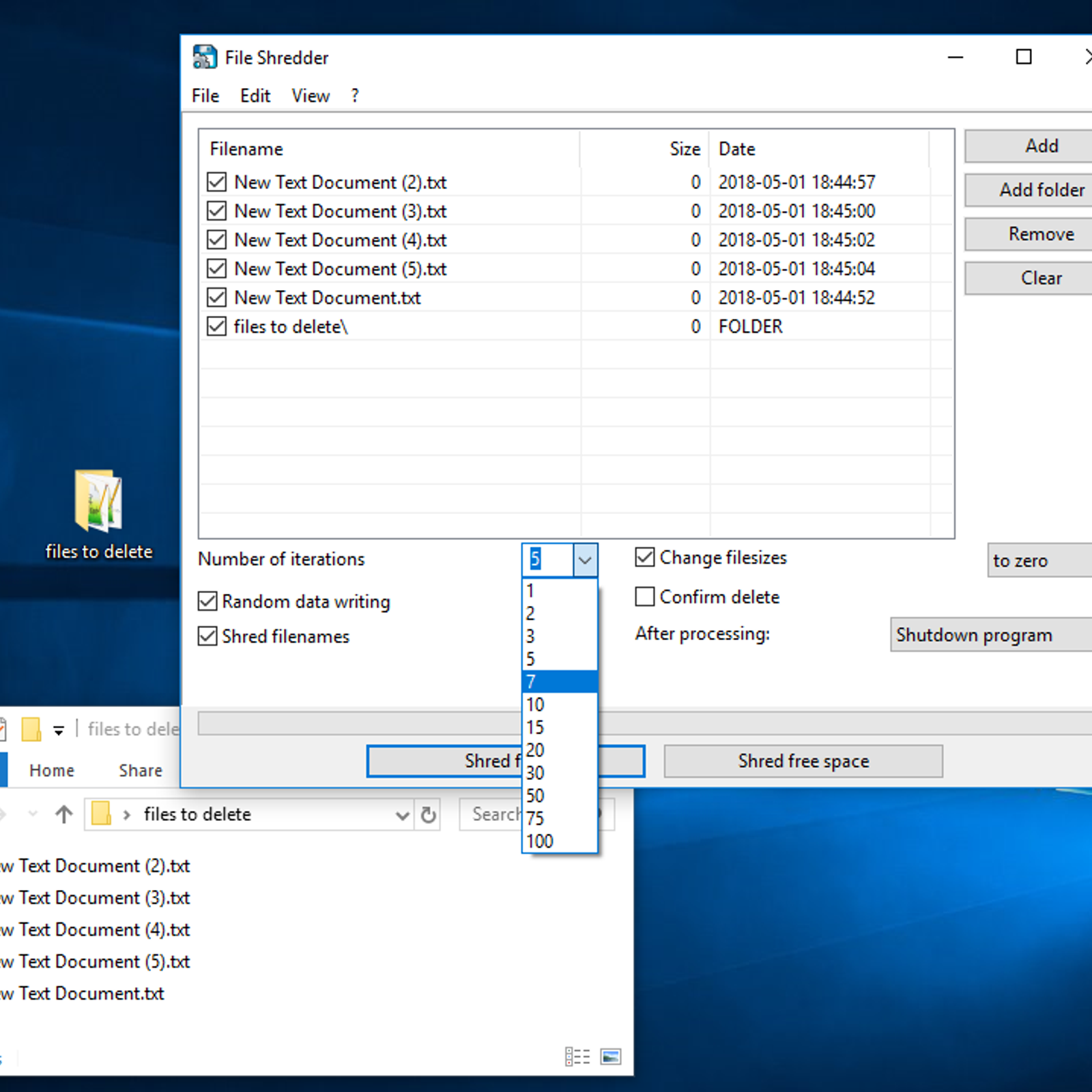Open the ? help menu
This screenshot has height=1092, width=1092.
pos(355,96)
